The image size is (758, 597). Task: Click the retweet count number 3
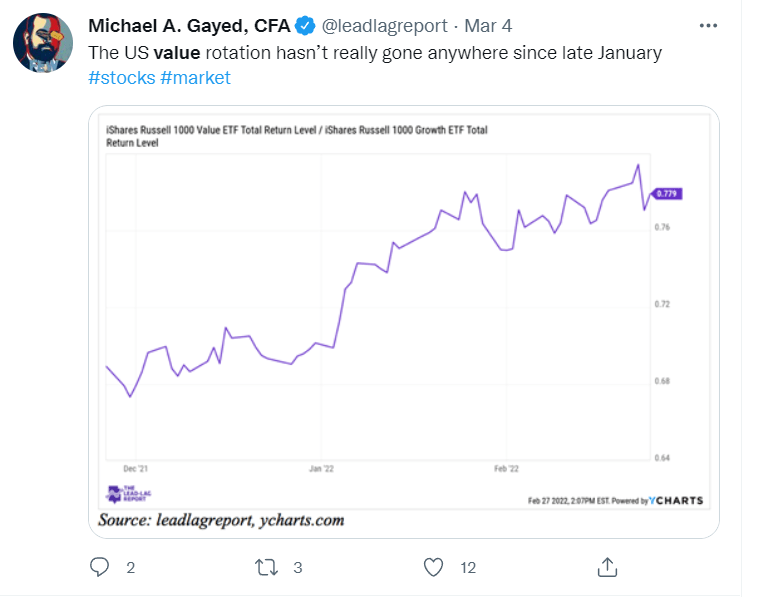coord(298,568)
